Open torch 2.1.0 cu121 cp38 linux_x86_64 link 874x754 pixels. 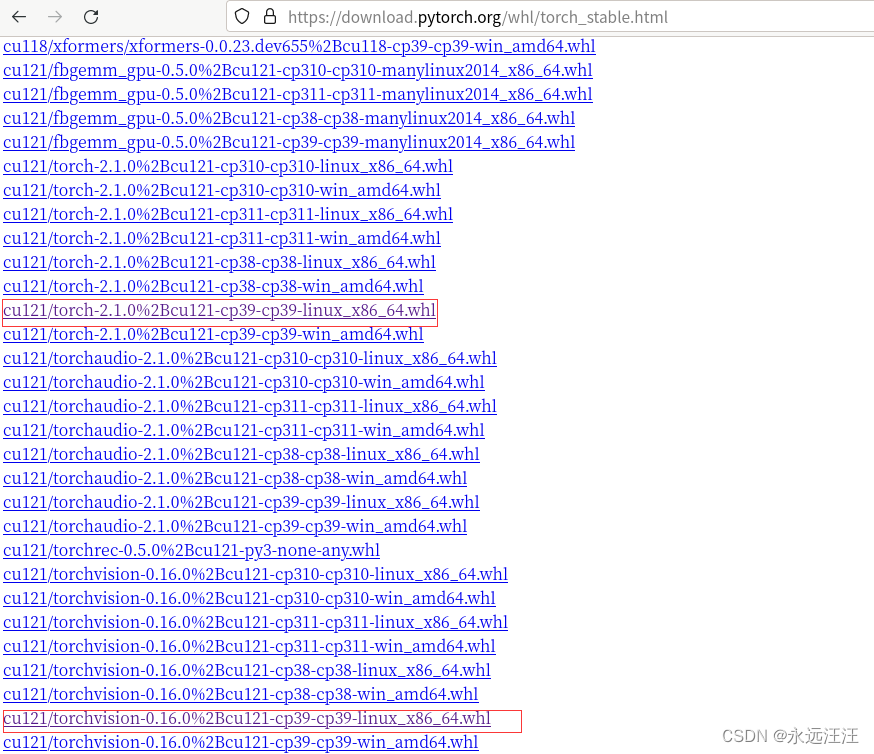219,262
